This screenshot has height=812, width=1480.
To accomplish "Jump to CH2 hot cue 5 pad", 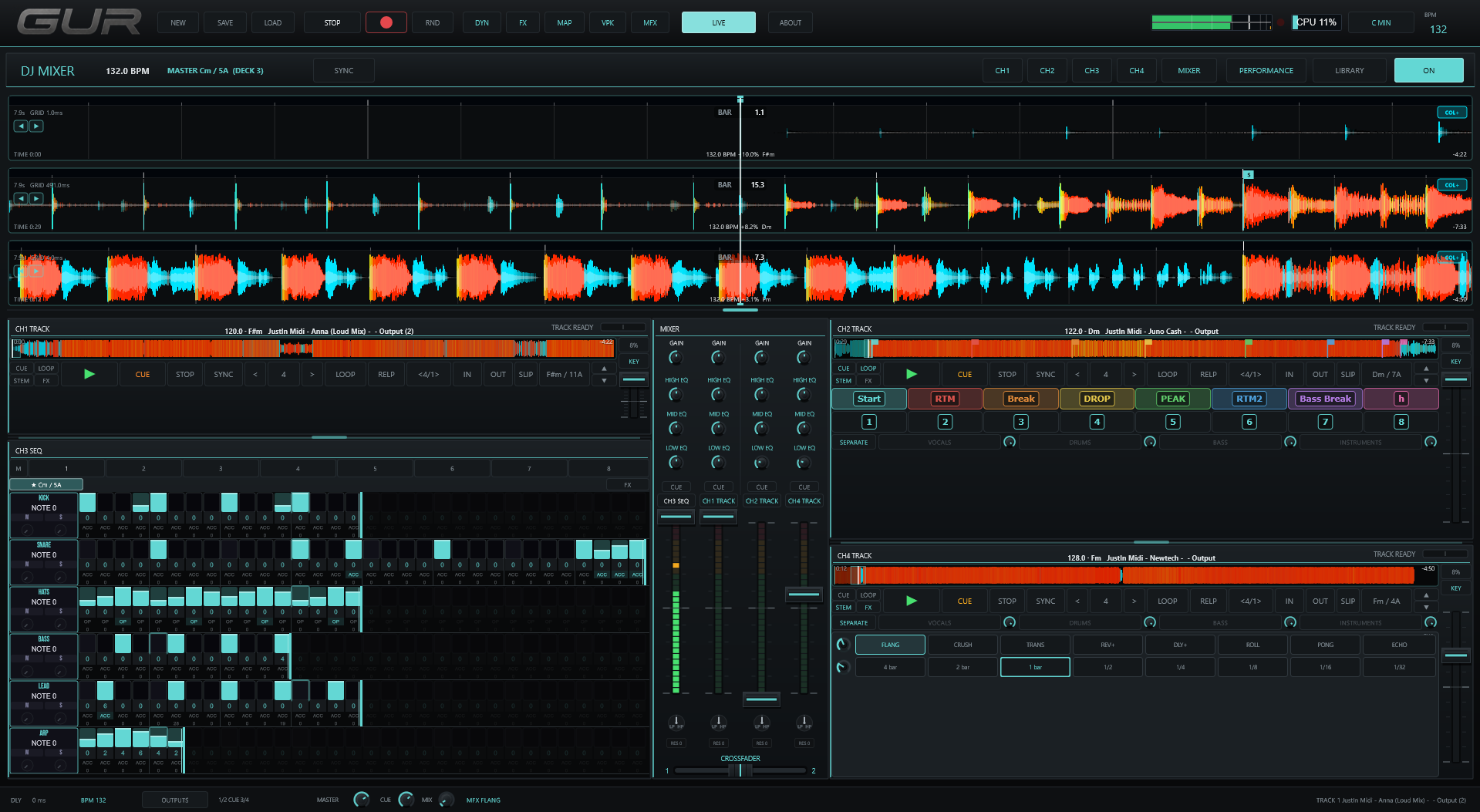I will coord(1173,422).
